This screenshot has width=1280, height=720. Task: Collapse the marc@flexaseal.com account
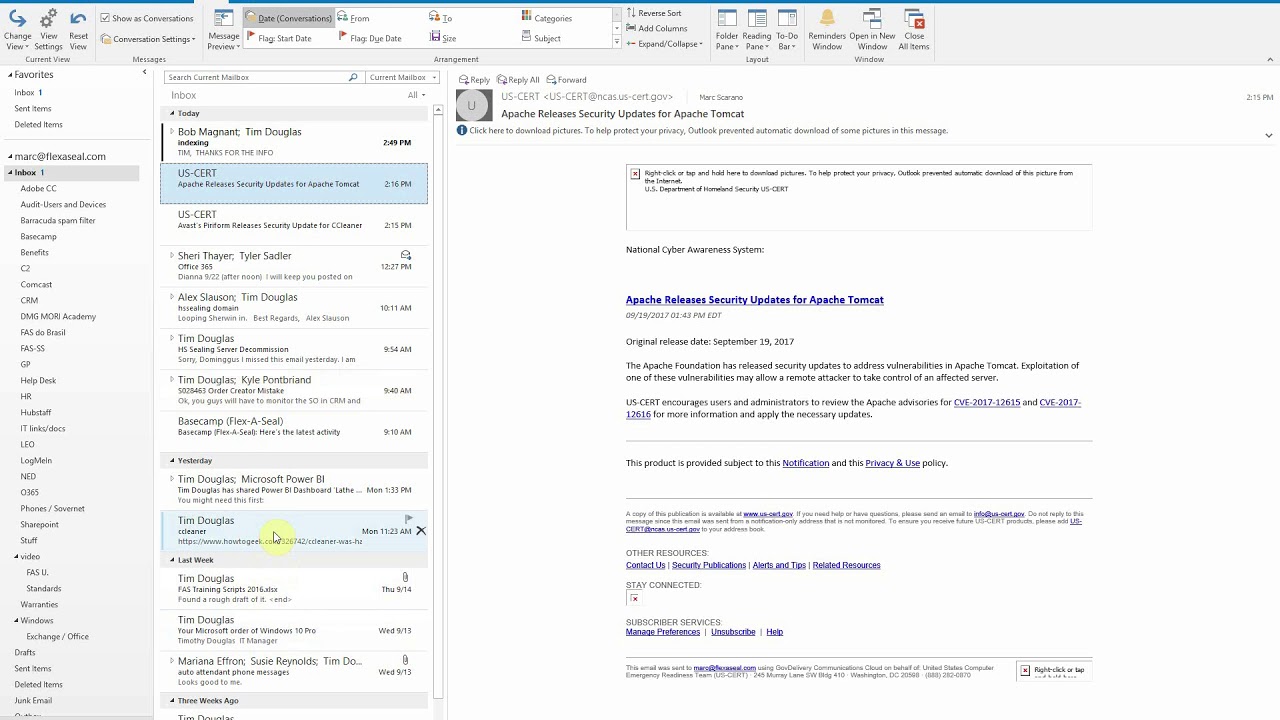tap(10, 157)
